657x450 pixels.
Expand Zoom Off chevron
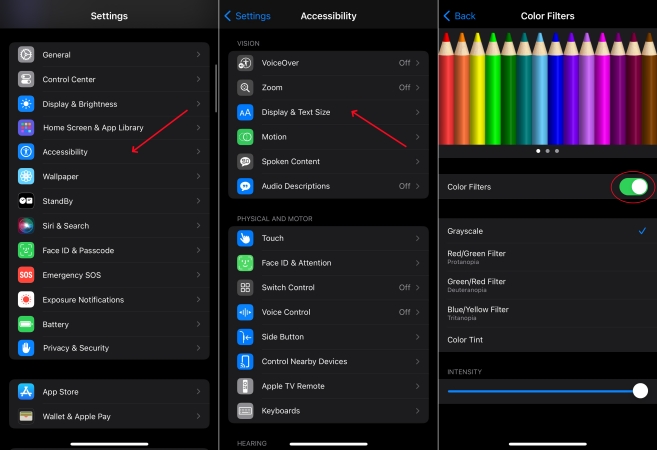417,88
